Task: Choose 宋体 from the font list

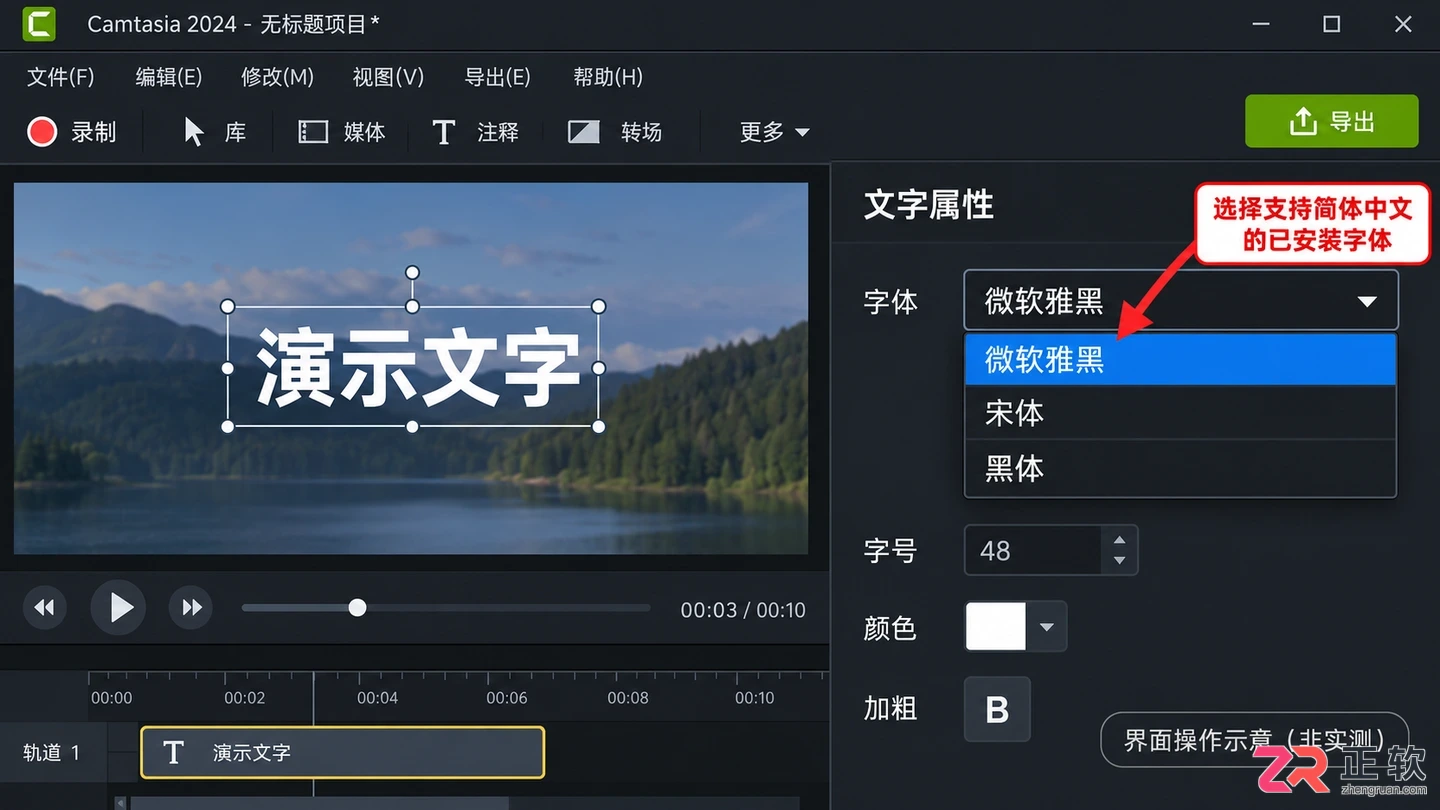Action: [1180, 413]
